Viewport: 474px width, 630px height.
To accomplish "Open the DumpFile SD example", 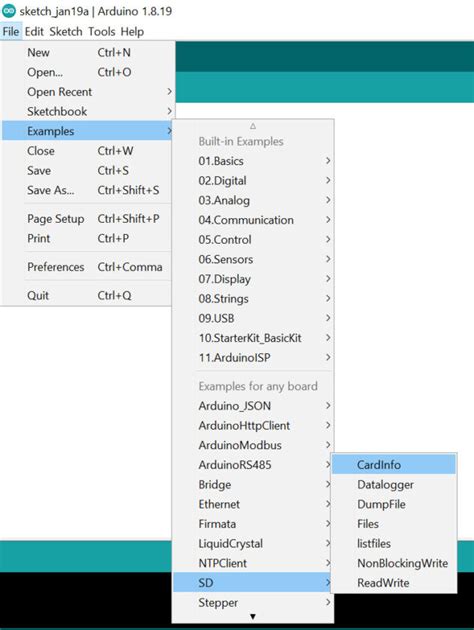I will tap(394, 504).
